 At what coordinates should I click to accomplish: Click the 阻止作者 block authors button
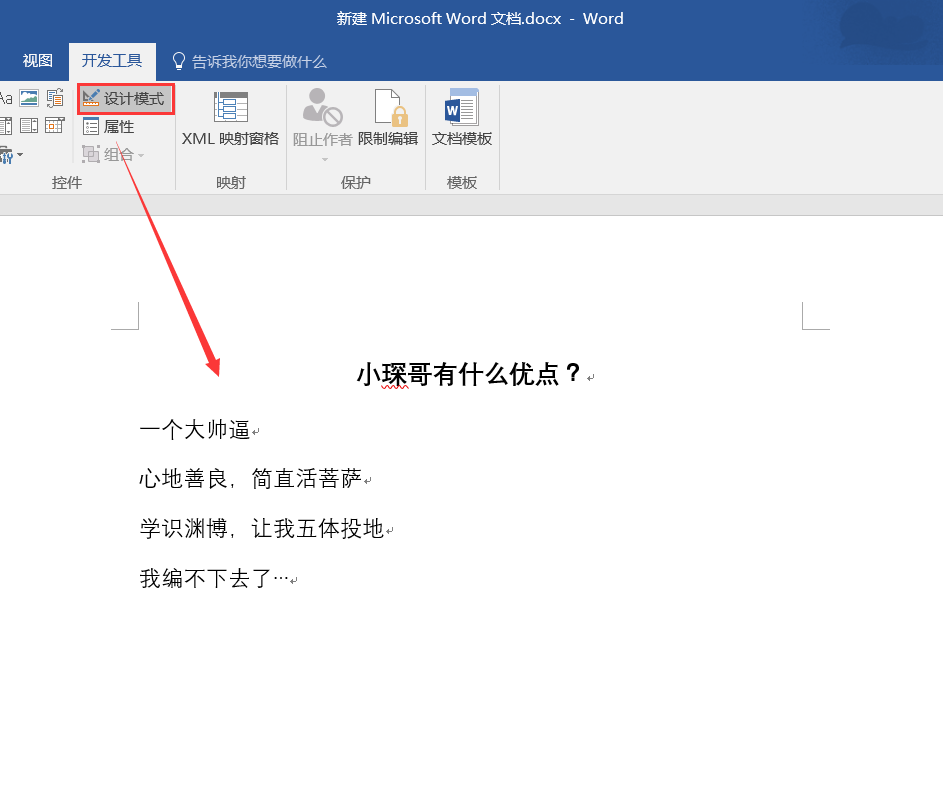(x=322, y=118)
